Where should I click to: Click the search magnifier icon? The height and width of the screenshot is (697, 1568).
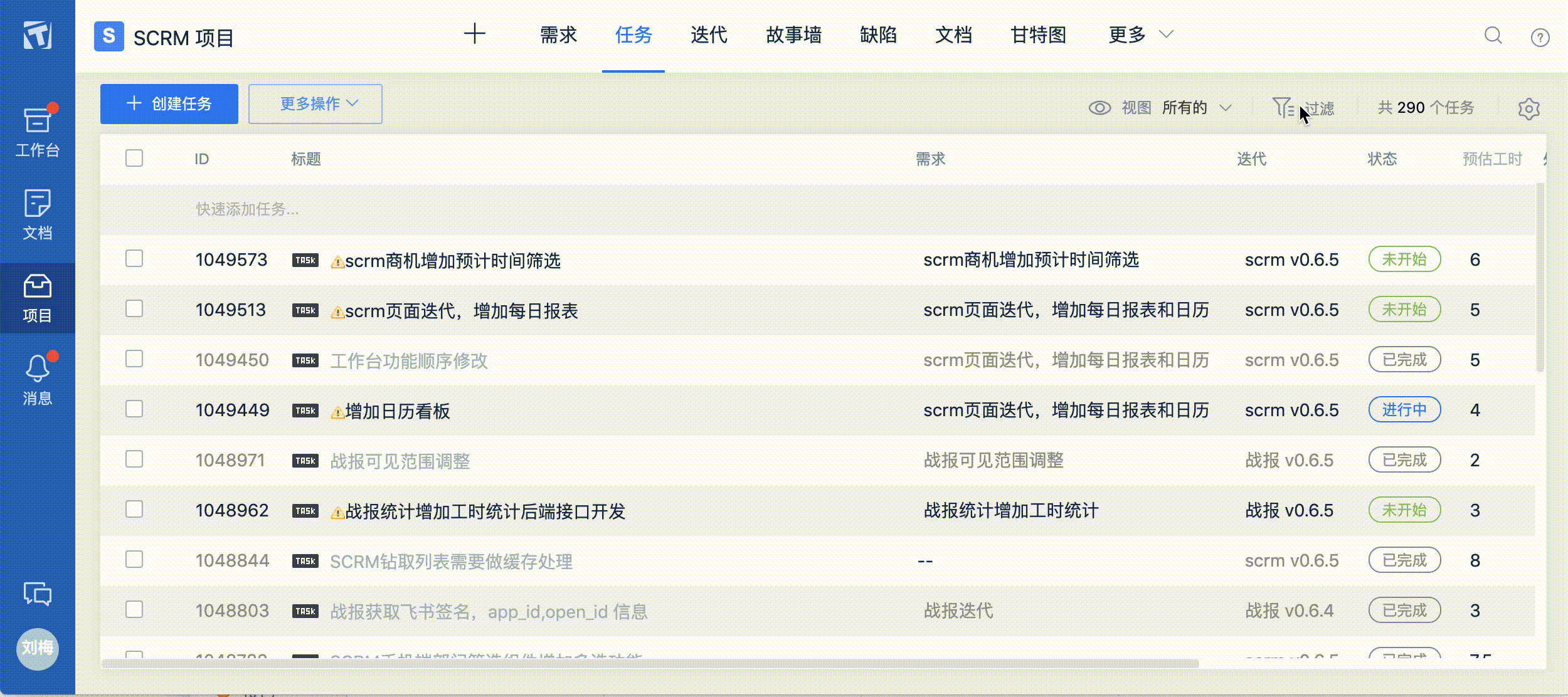coord(1493,36)
